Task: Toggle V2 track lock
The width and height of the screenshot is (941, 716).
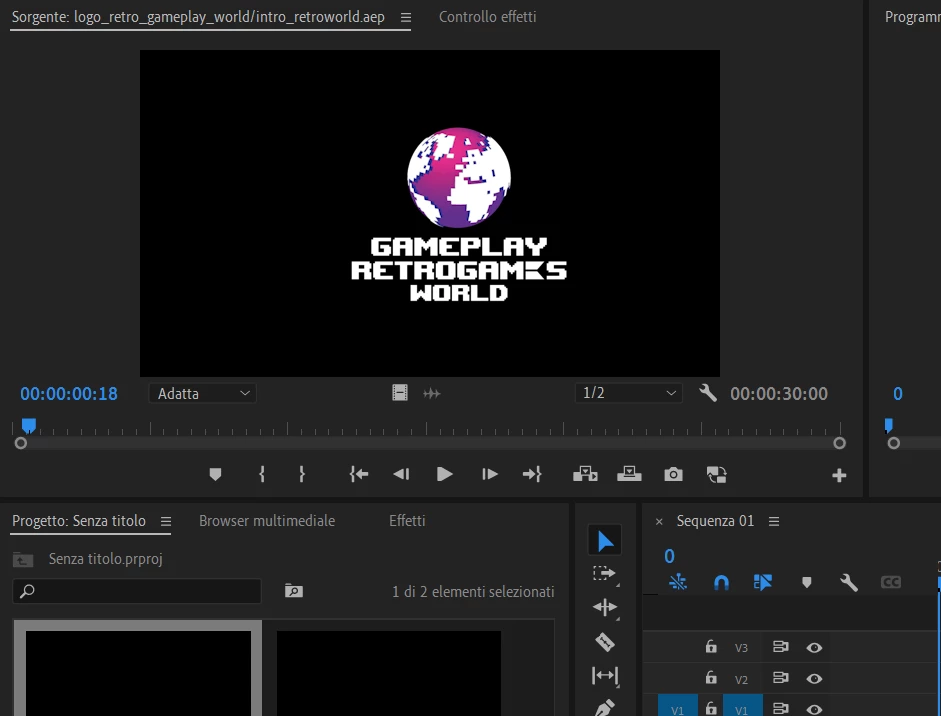Action: point(711,678)
